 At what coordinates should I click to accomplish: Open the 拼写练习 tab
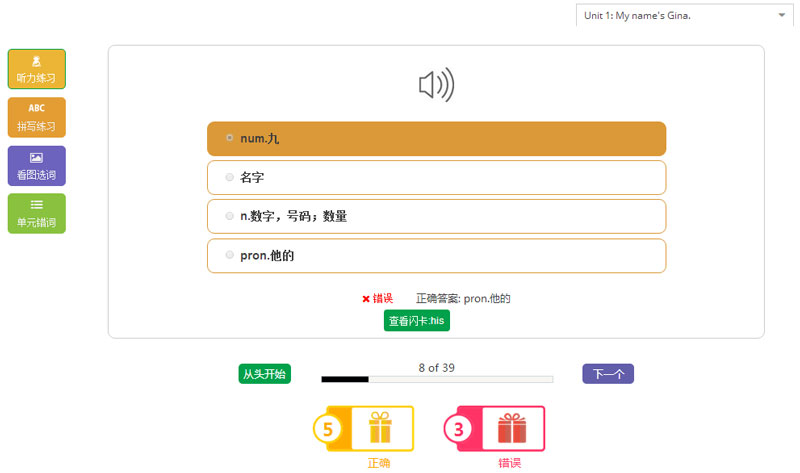coord(36,126)
